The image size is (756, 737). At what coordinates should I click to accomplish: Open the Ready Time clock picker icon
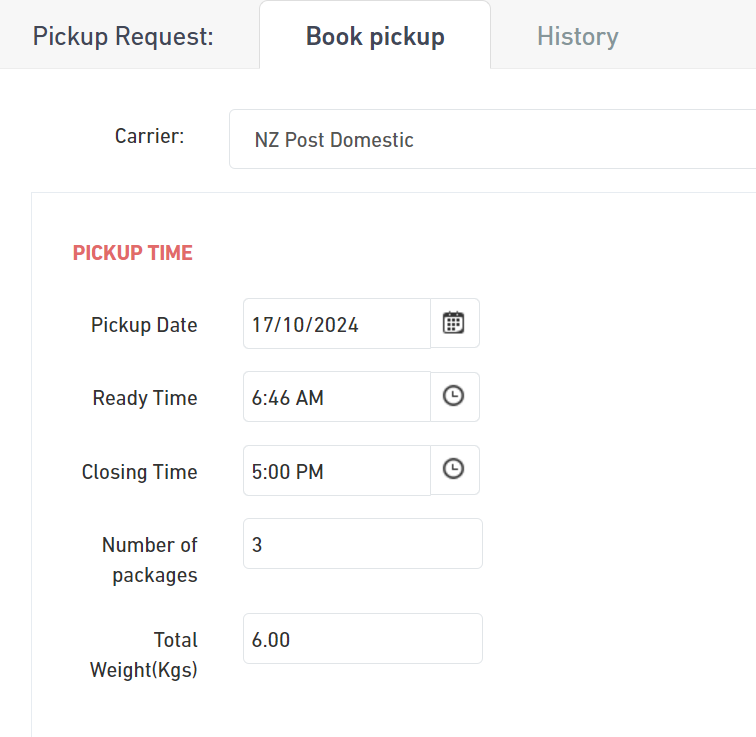coord(454,397)
